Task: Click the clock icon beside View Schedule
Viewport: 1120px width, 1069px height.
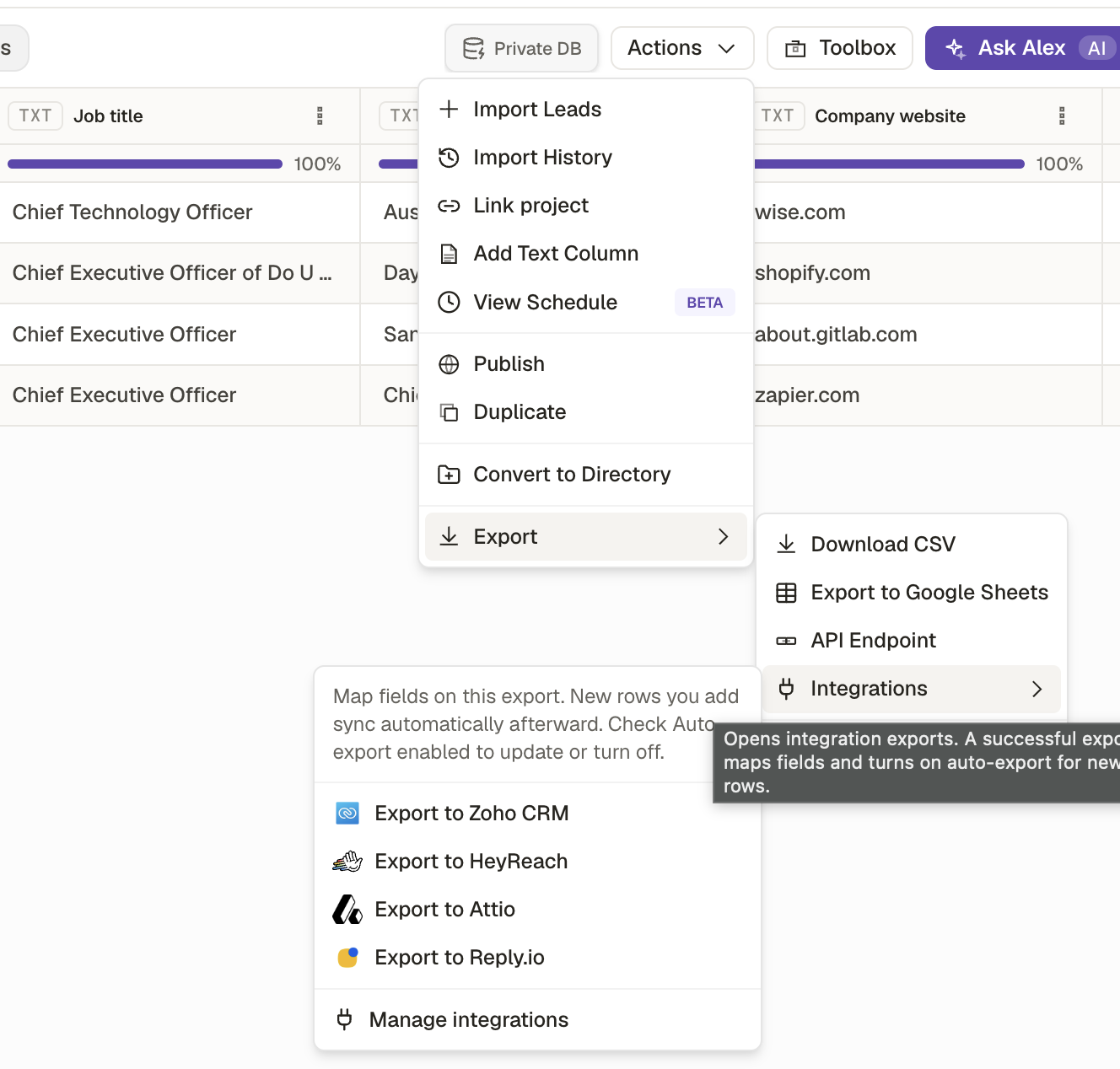Action: [449, 302]
